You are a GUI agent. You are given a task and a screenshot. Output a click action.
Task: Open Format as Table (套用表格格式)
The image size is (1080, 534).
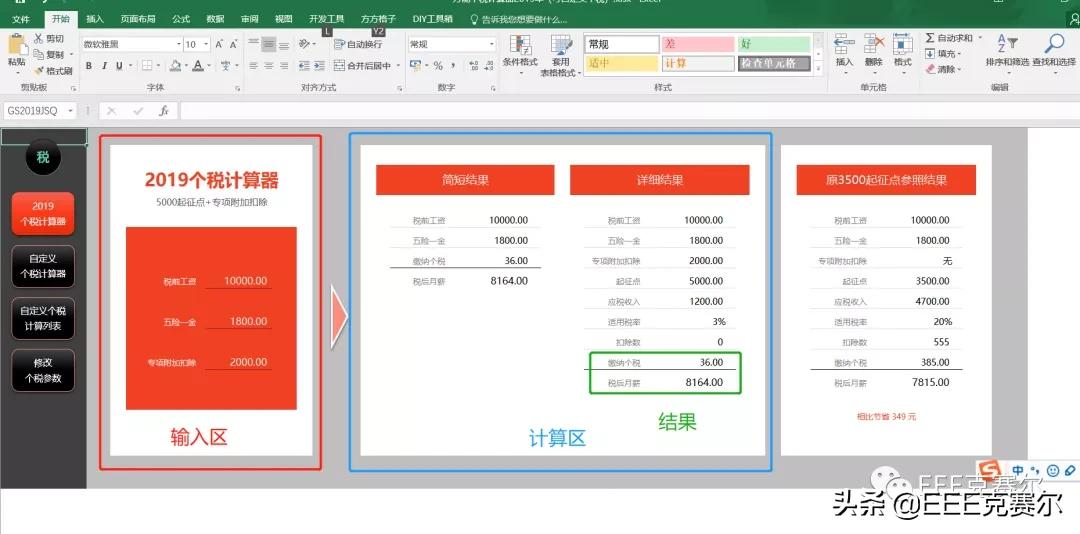pyautogui.click(x=561, y=55)
